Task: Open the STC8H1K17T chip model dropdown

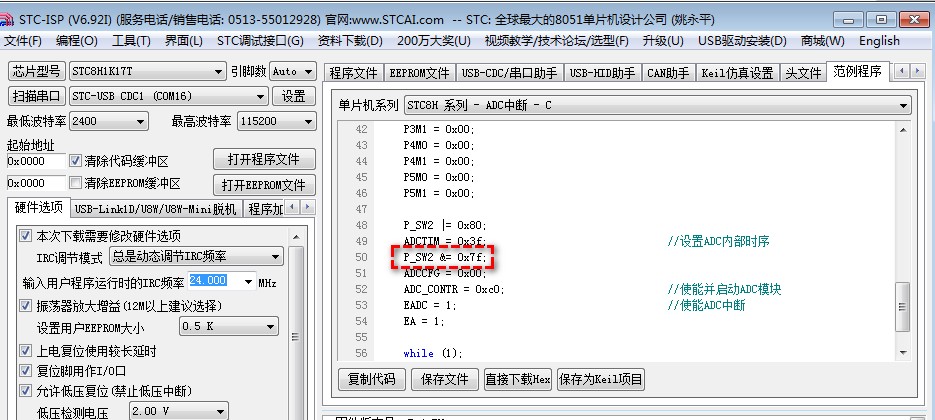Action: click(147, 72)
